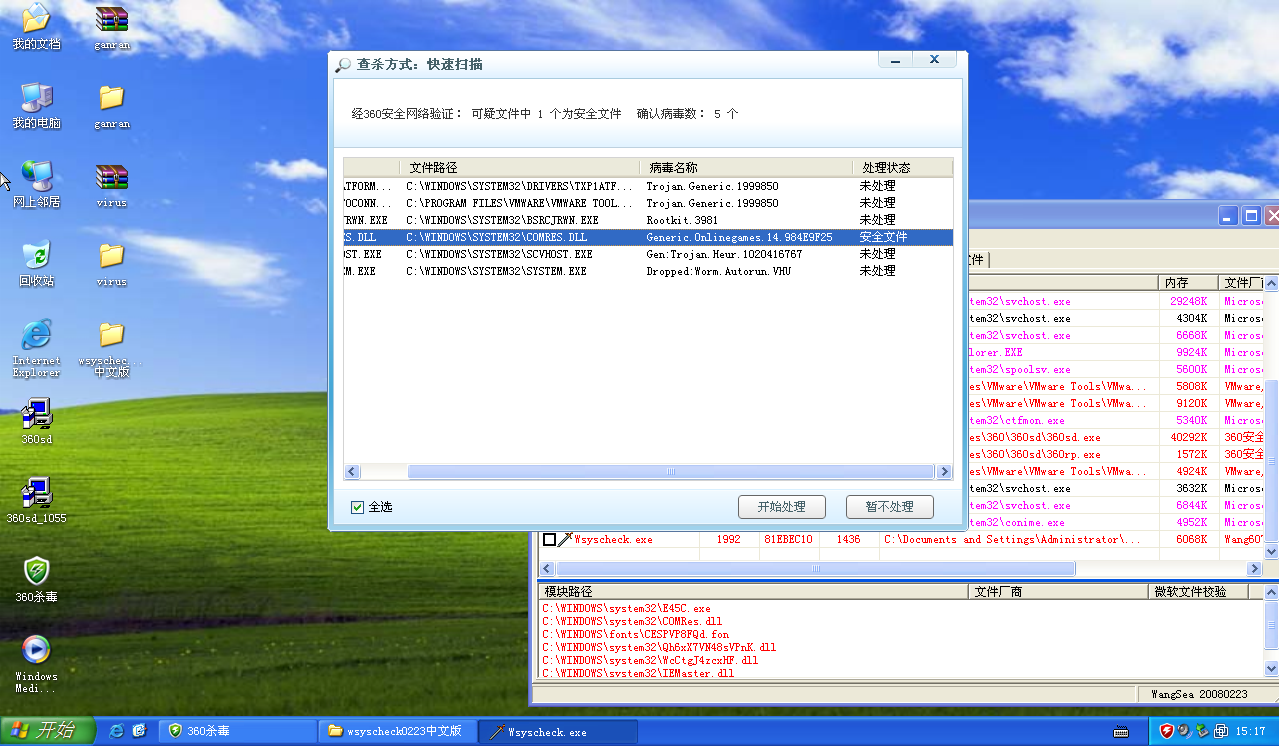
Task: Sort by 处理状态 column header
Action: 902,168
